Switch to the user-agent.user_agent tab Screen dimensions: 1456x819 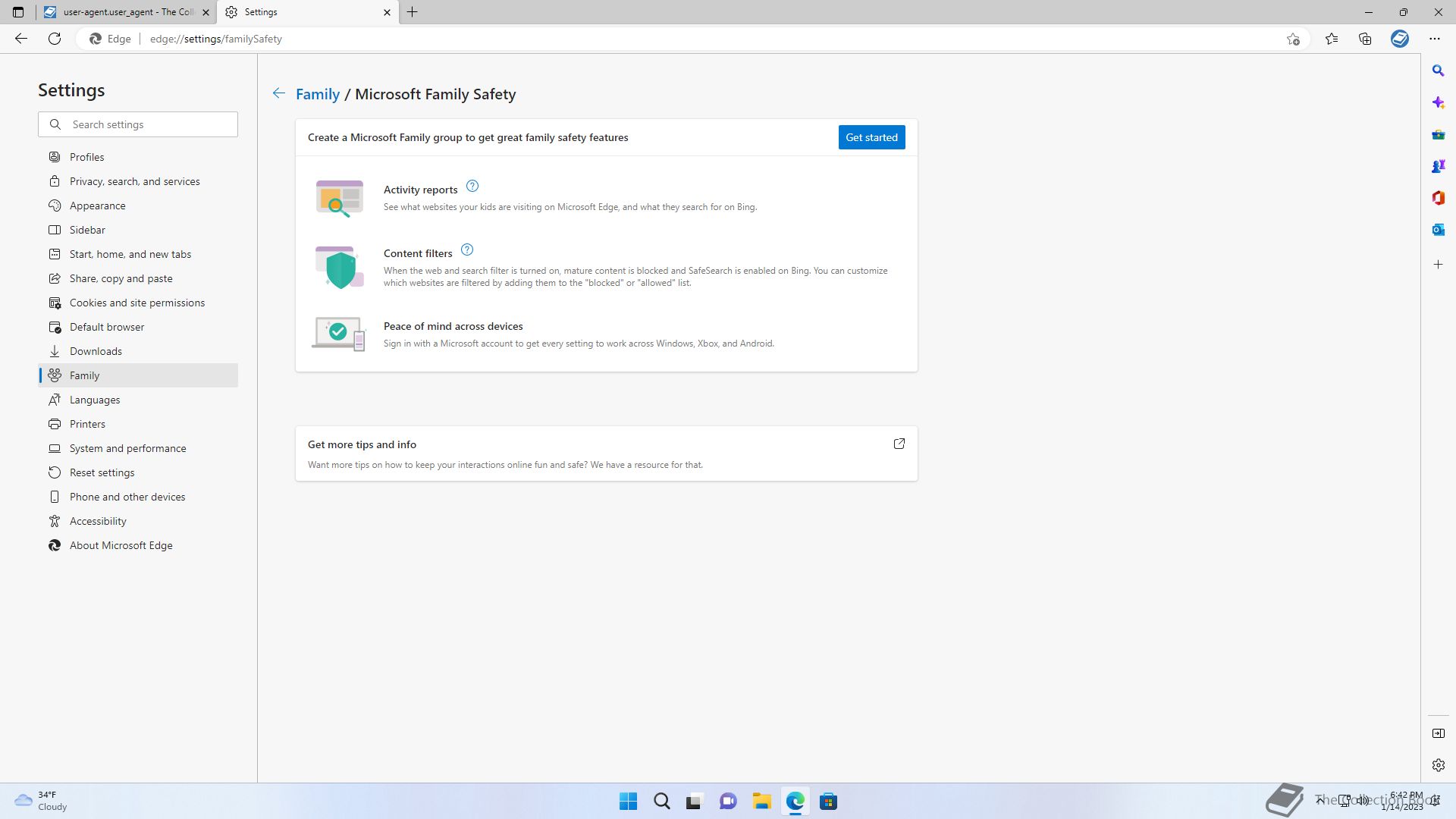click(125, 12)
